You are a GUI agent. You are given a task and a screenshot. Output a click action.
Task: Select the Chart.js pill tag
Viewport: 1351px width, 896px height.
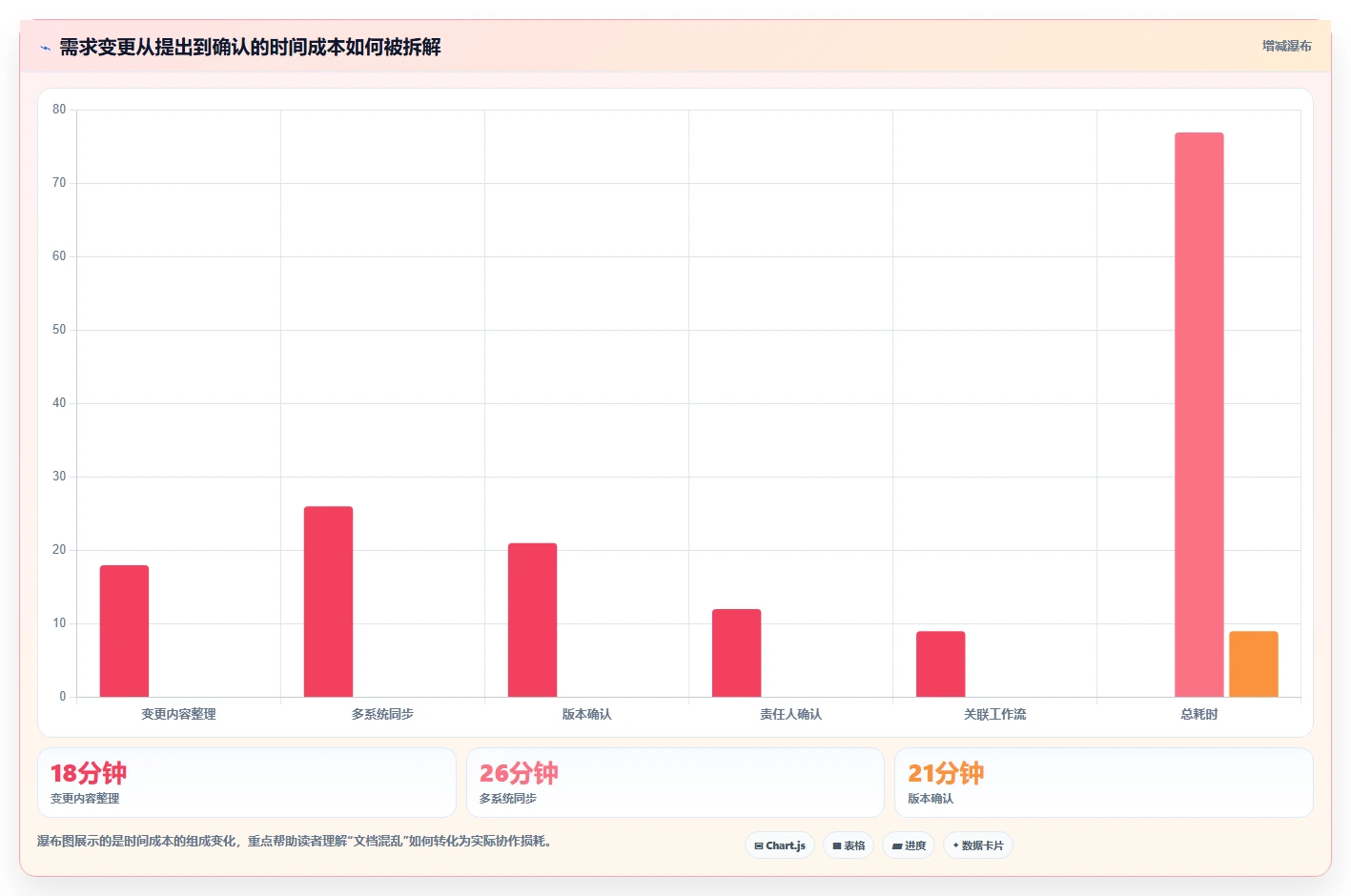[x=779, y=845]
